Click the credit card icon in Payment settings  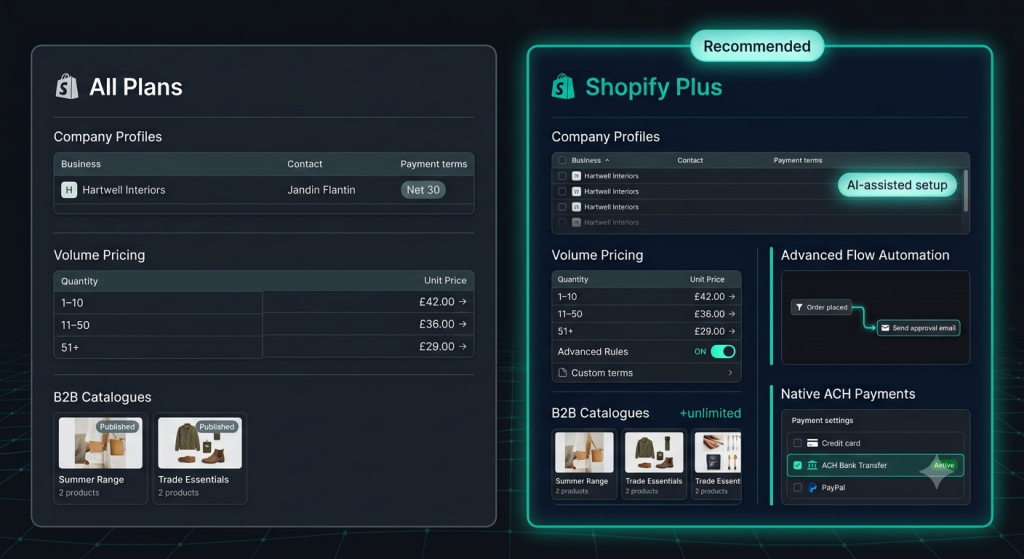(812, 443)
